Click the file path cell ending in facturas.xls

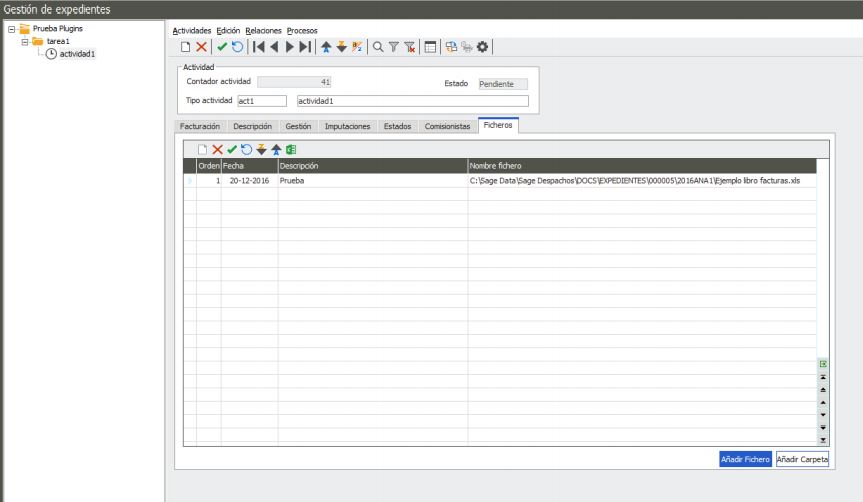(642, 181)
